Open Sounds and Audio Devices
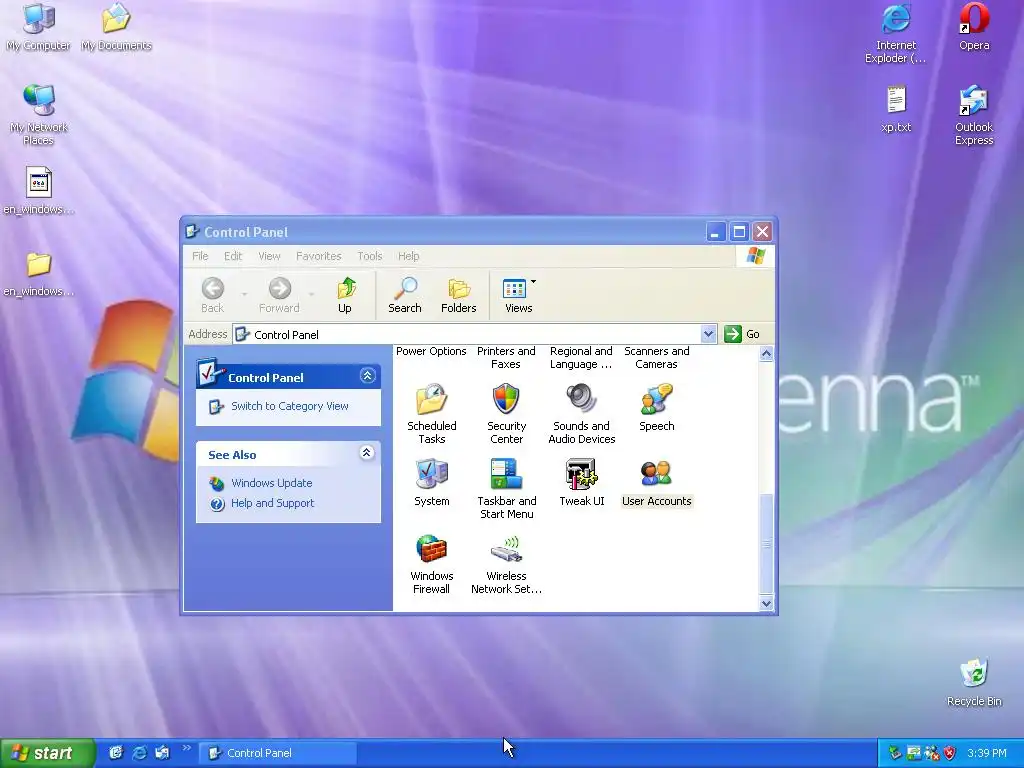 coord(581,413)
